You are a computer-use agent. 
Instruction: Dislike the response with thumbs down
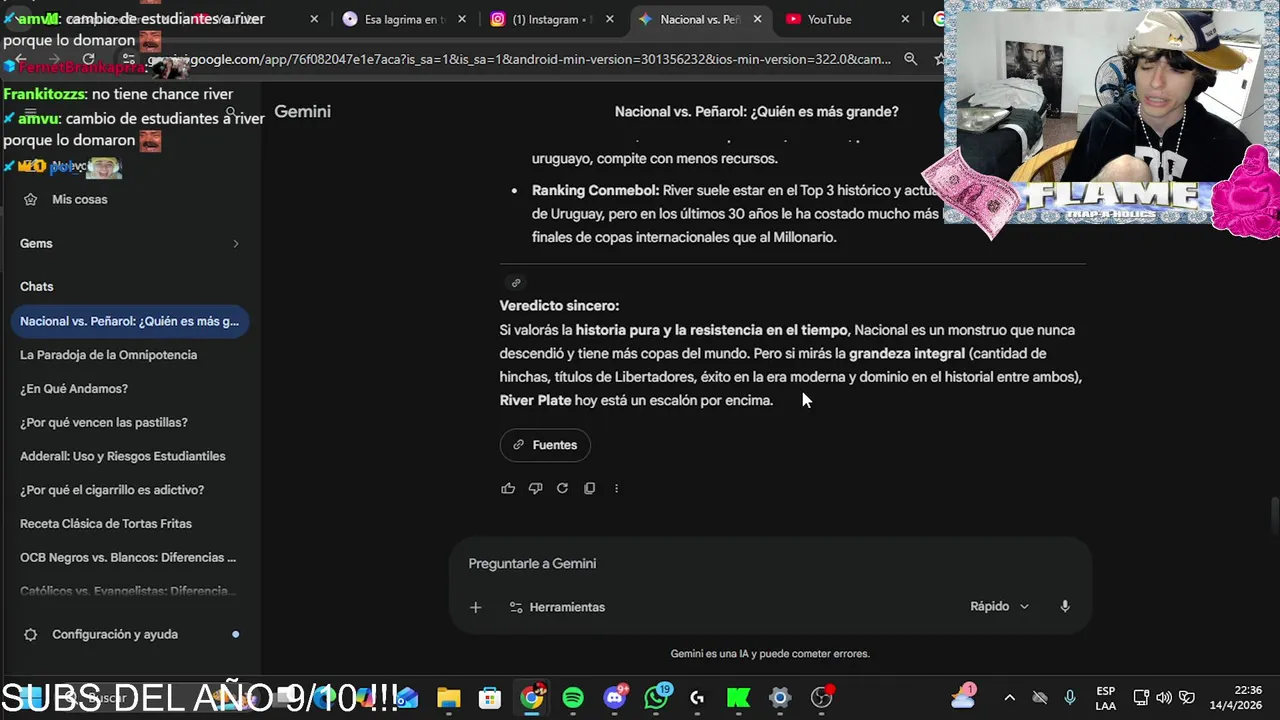coord(535,488)
